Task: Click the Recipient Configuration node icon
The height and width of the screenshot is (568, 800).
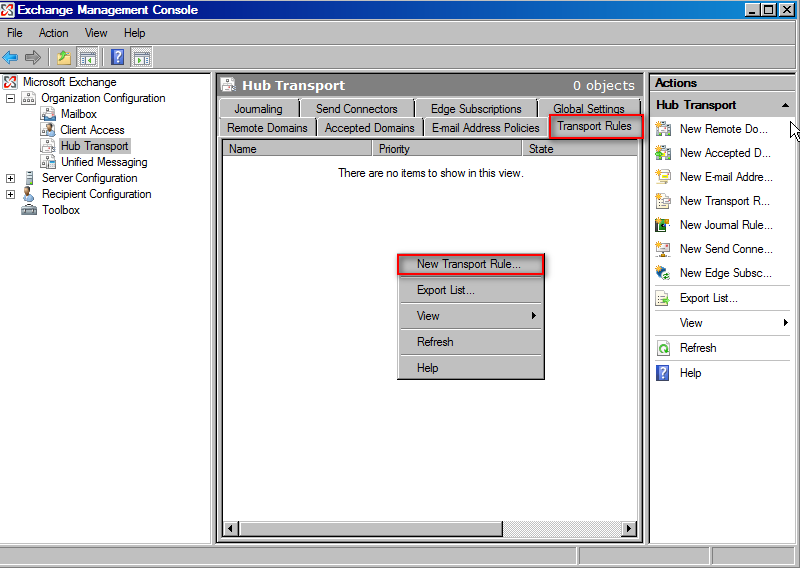Action: (29, 194)
